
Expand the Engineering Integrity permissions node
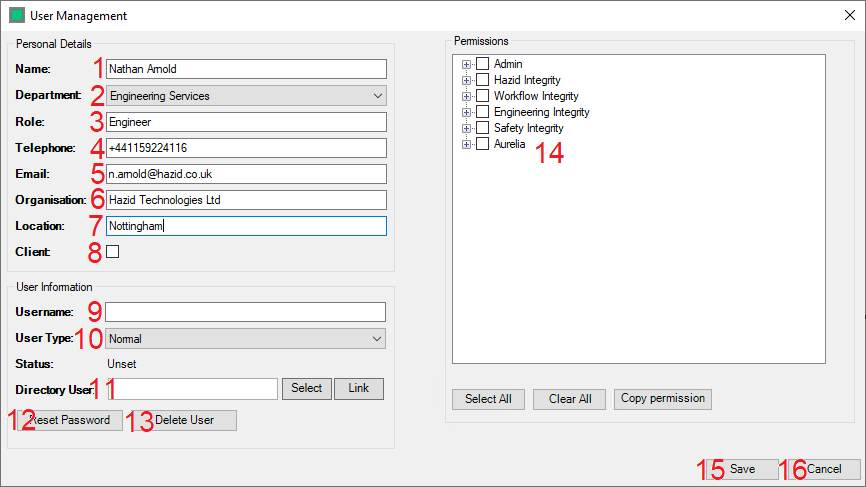[466, 112]
